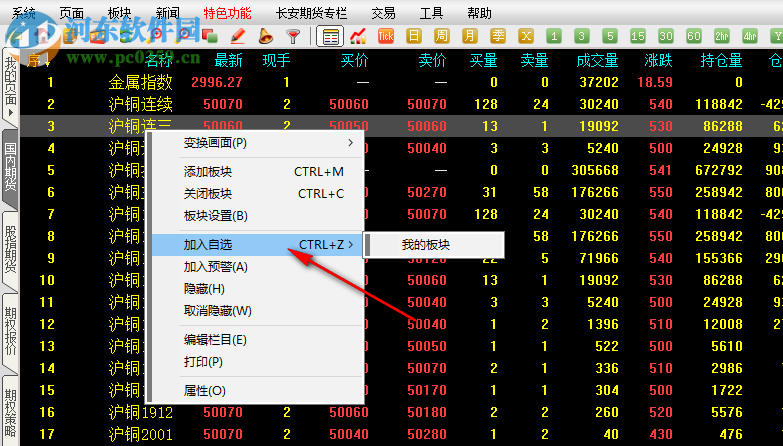Click the 最新 column header

click(228, 60)
